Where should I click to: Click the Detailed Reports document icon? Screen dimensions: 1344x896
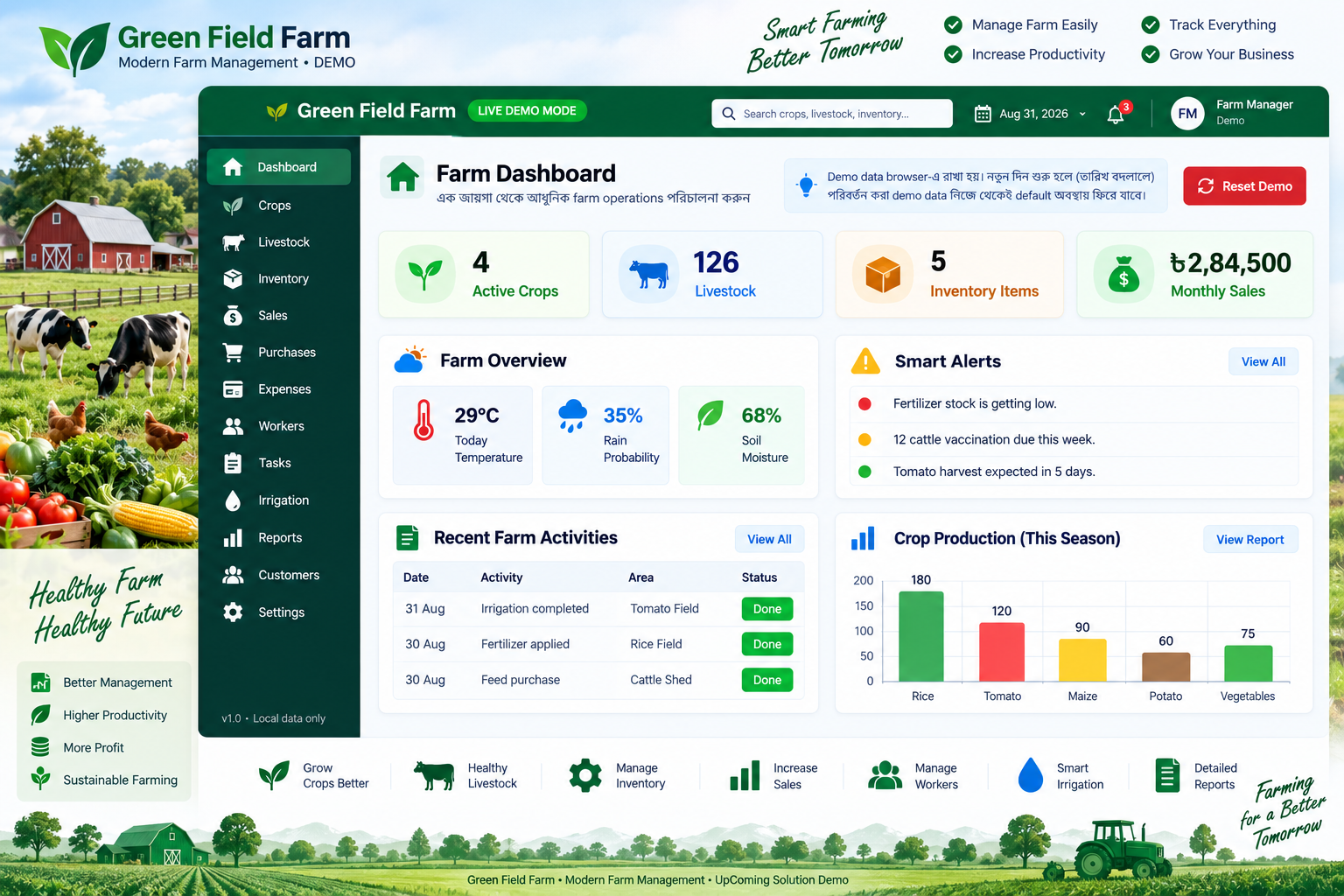point(1167,775)
